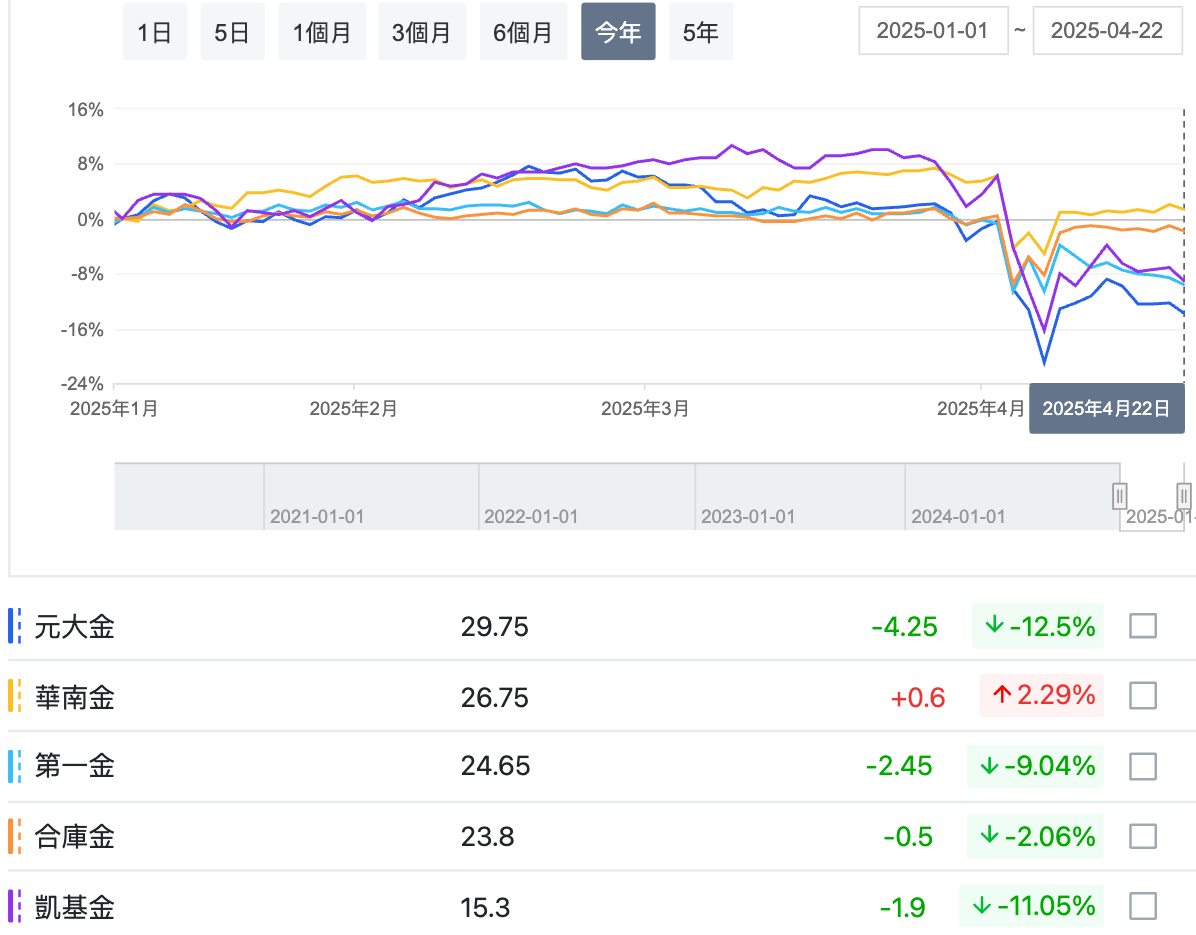Click the -0.5 price change value

pyautogui.click(x=908, y=837)
